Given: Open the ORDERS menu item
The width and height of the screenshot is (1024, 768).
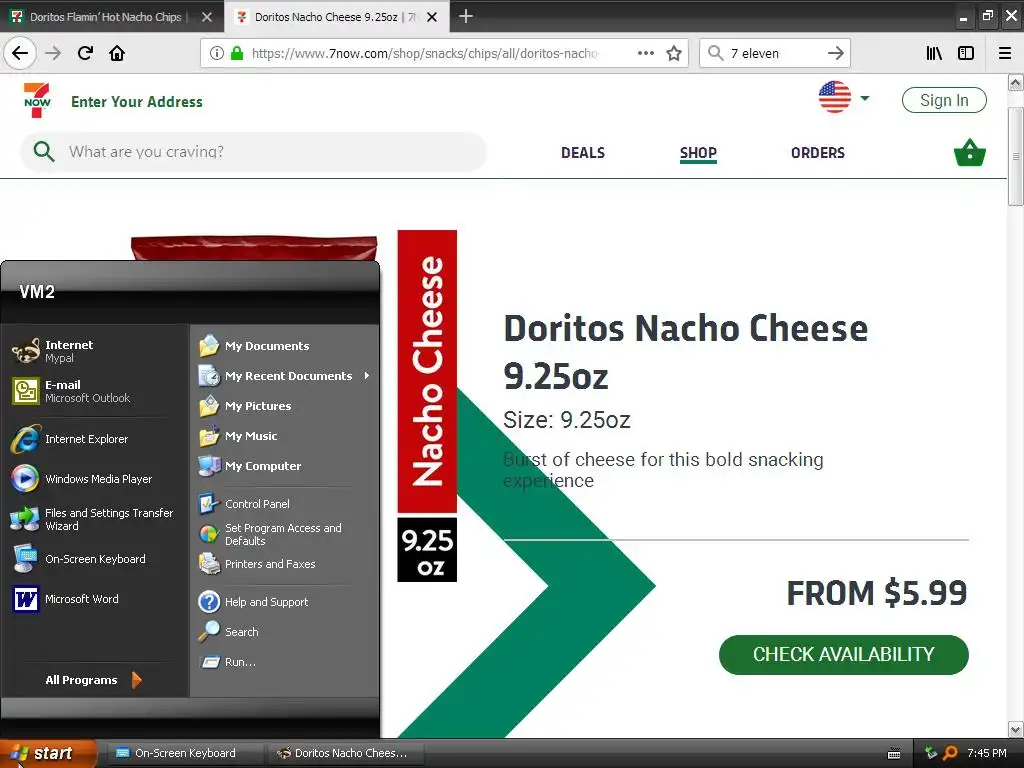Looking at the screenshot, I should pos(818,153).
